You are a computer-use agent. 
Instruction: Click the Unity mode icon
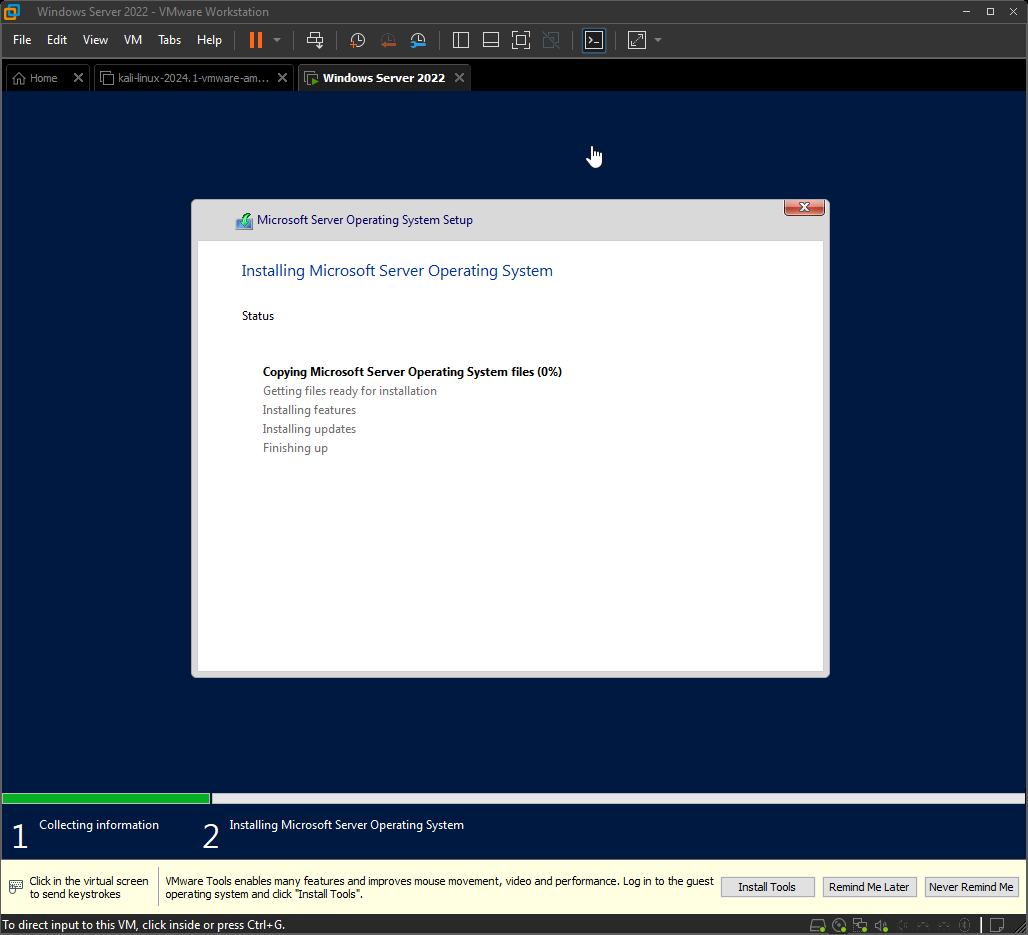551,40
